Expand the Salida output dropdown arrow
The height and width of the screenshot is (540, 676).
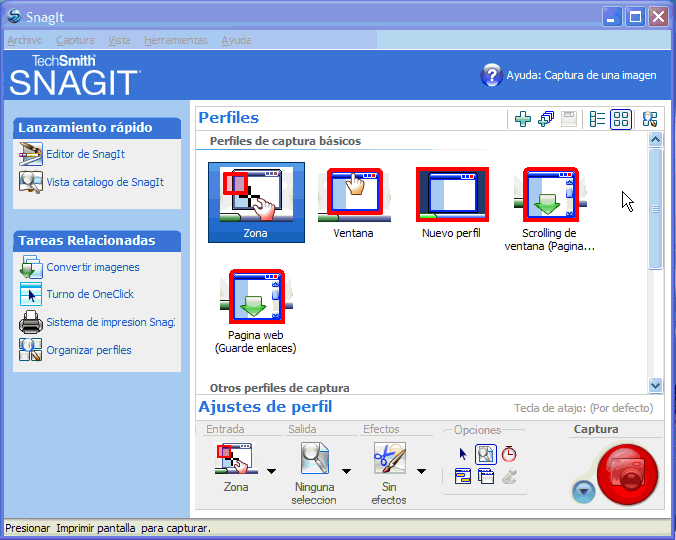[x=346, y=471]
